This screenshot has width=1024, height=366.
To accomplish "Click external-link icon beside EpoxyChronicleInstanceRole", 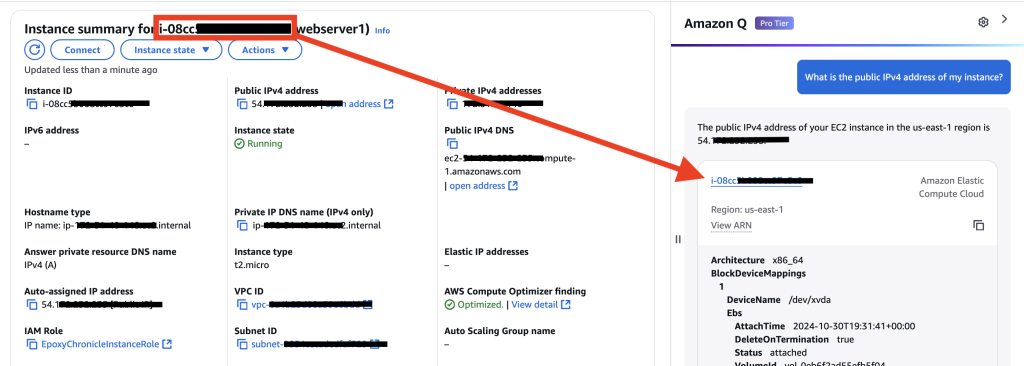I will [x=167, y=344].
